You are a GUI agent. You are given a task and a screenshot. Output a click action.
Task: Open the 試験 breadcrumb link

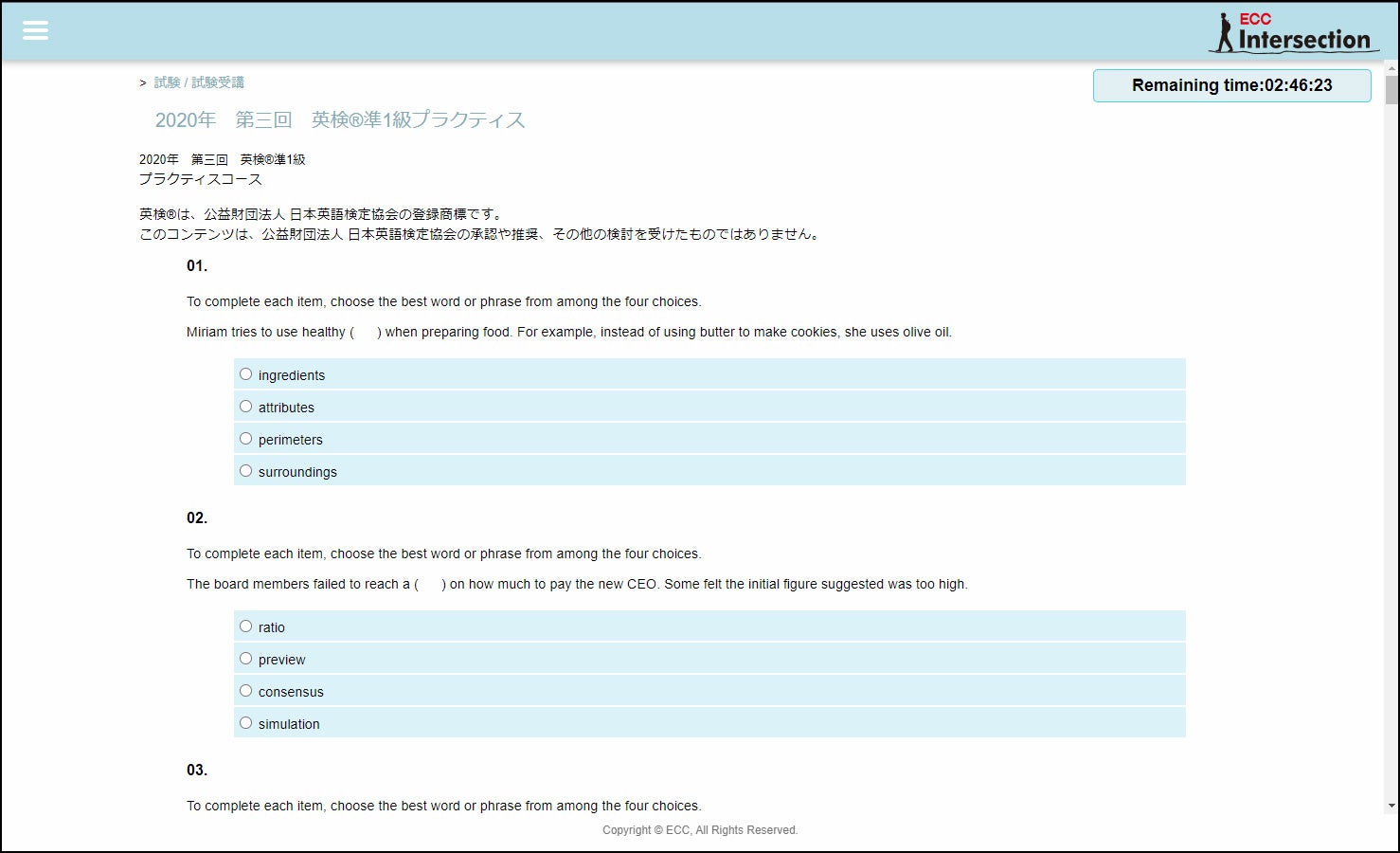(x=167, y=82)
